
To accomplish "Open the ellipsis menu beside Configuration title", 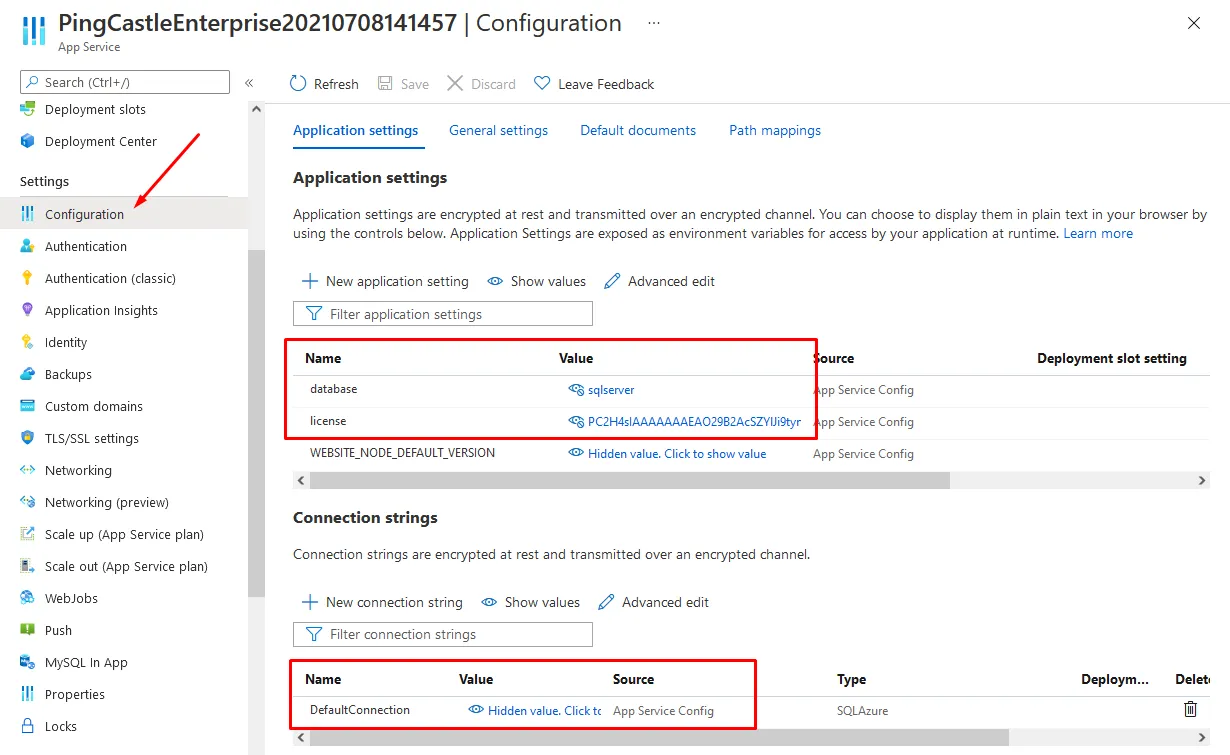I will click(653, 22).
